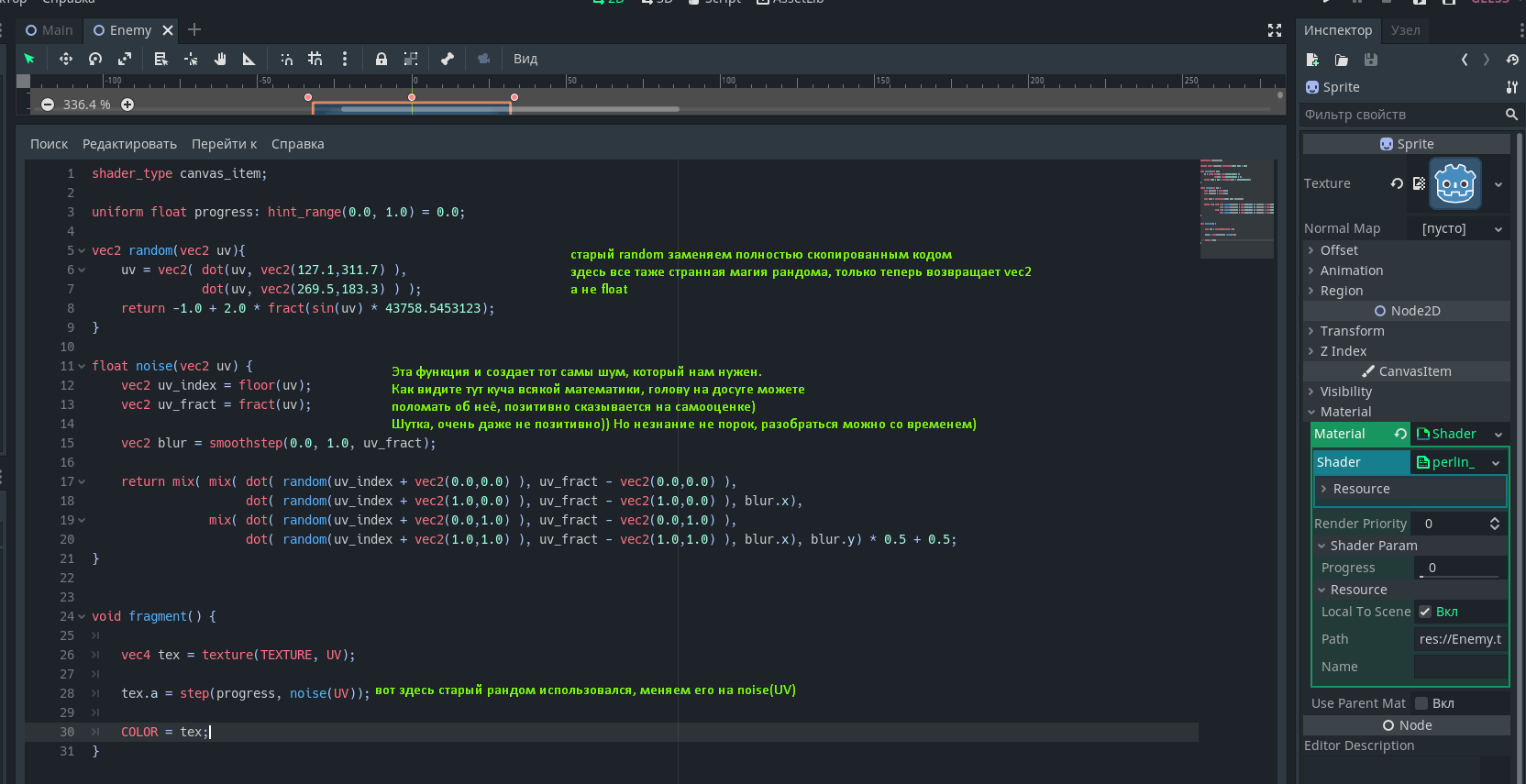Switch to the Main scene tab
Image resolution: width=1526 pixels, height=784 pixels.
point(50,30)
